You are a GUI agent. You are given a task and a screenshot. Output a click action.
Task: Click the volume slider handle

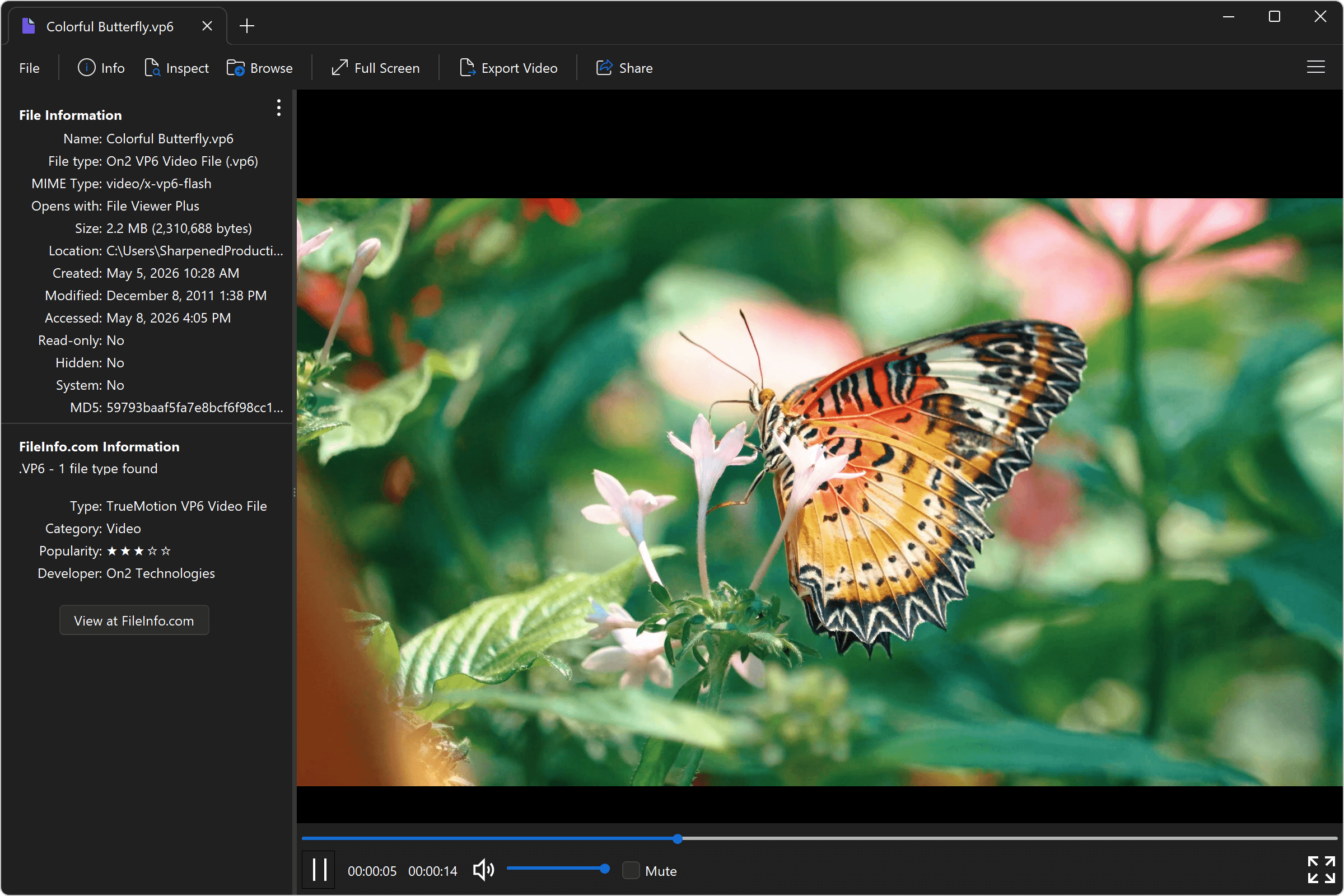tap(605, 869)
